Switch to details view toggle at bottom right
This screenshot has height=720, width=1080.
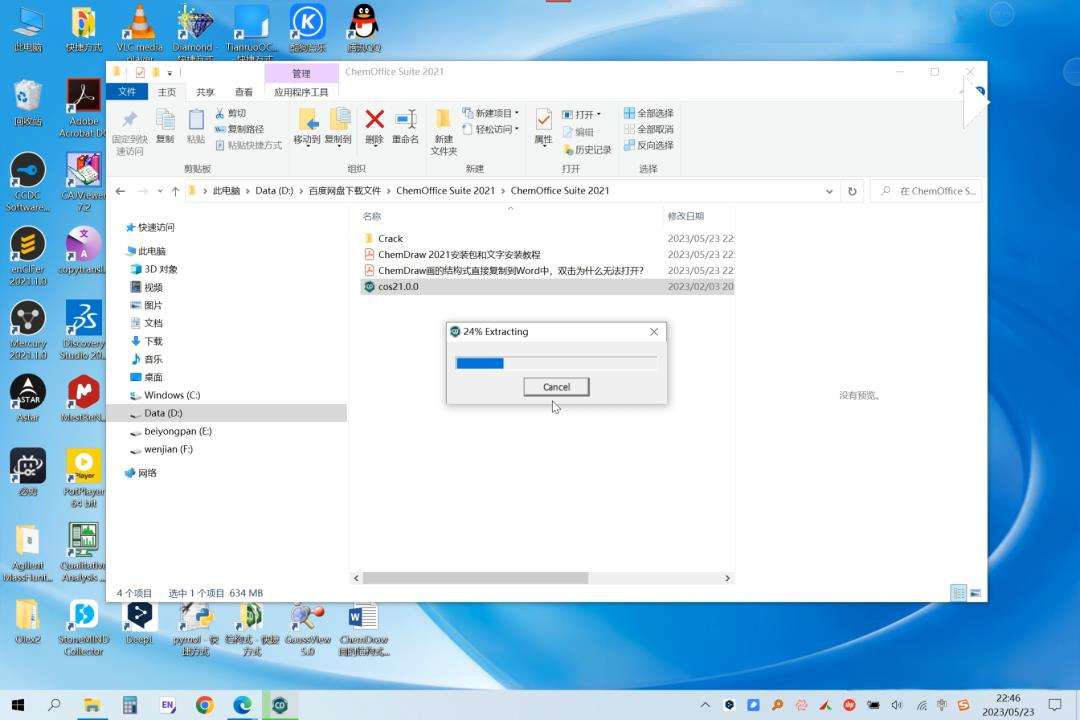point(958,593)
